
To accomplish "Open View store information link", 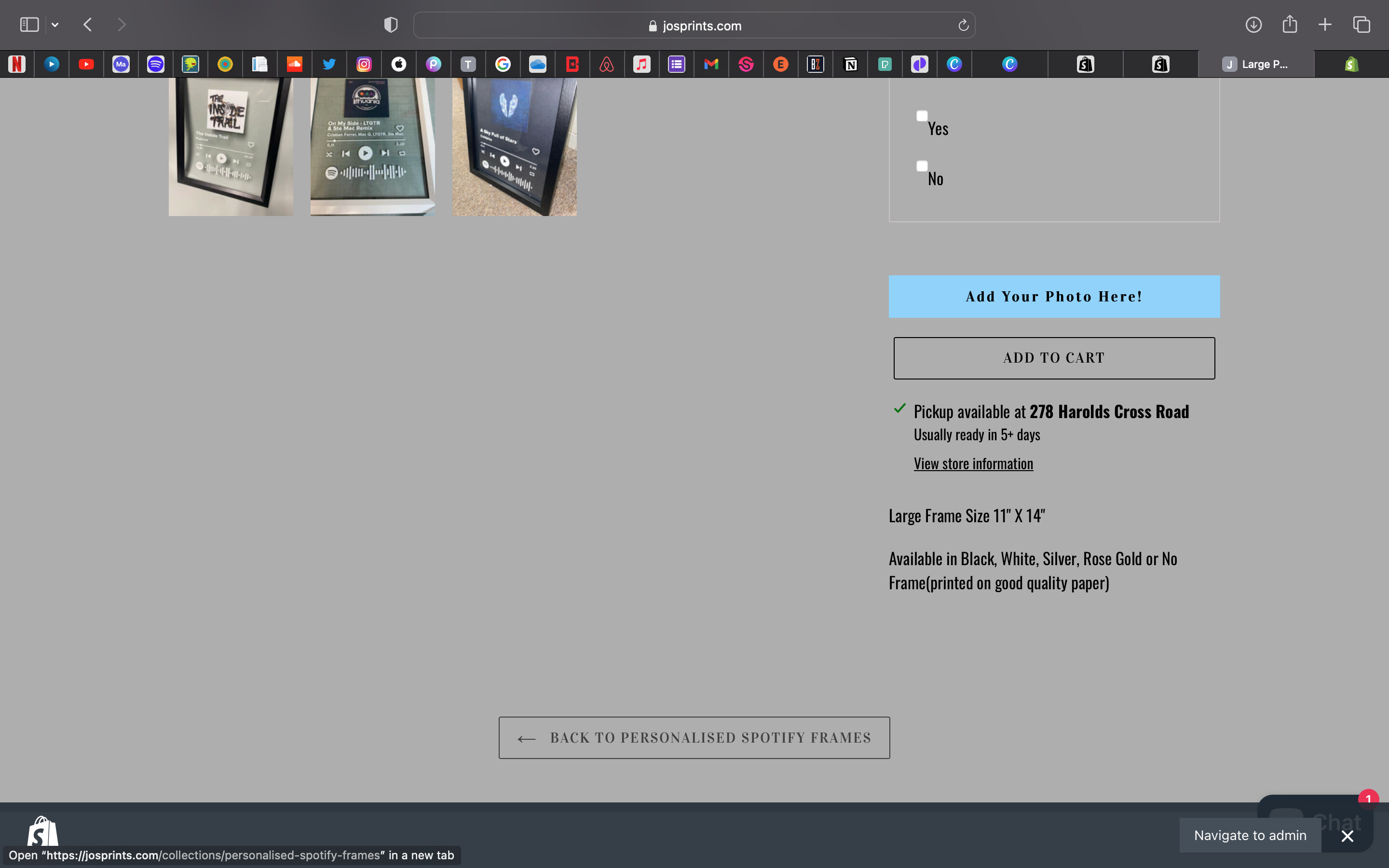I will [973, 463].
